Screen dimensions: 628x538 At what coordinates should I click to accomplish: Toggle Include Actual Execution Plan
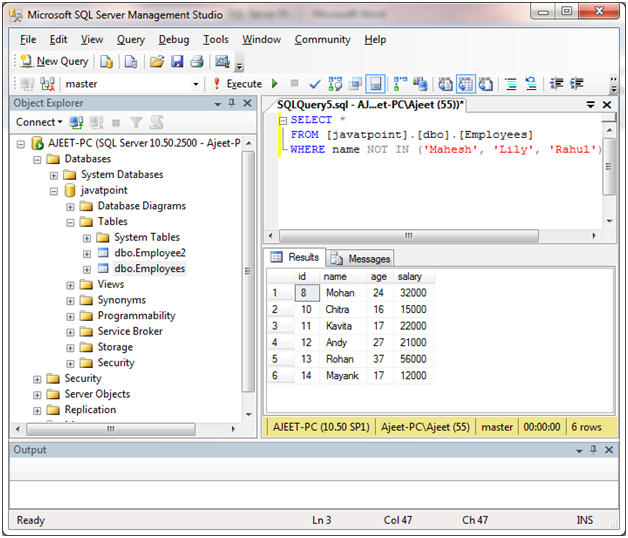pyautogui.click(x=400, y=84)
